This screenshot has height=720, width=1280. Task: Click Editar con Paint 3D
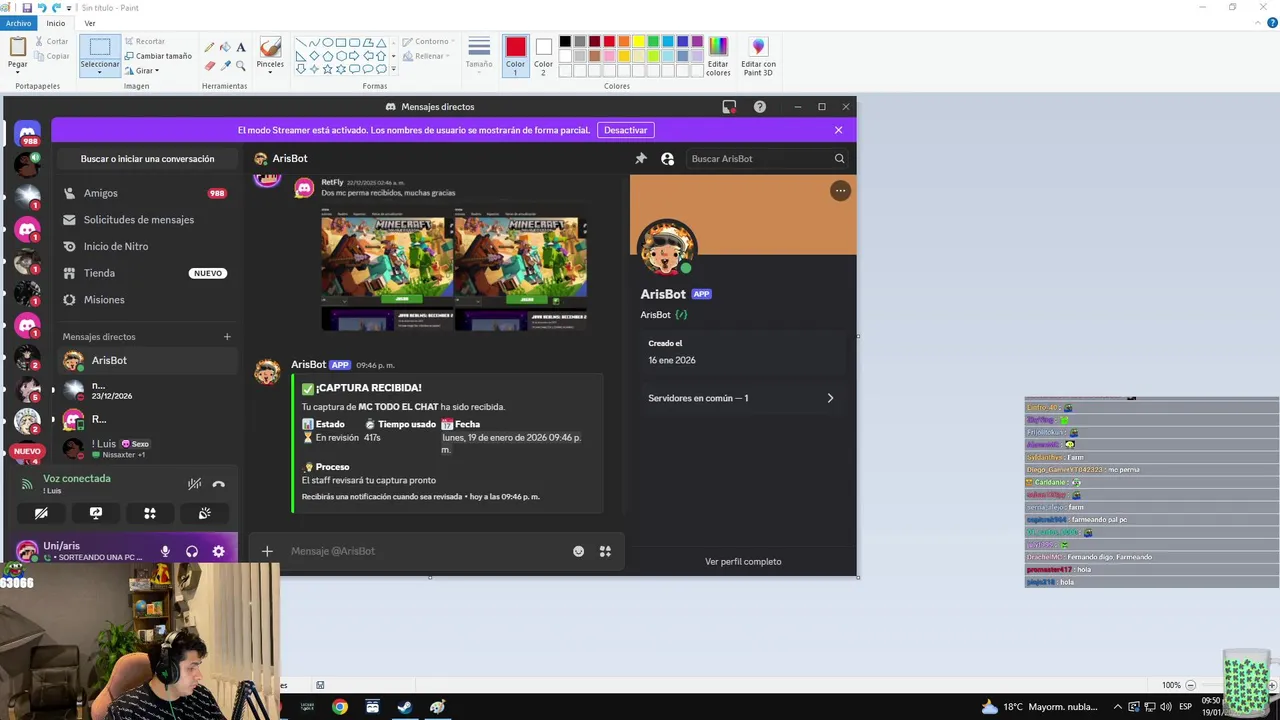[x=758, y=56]
